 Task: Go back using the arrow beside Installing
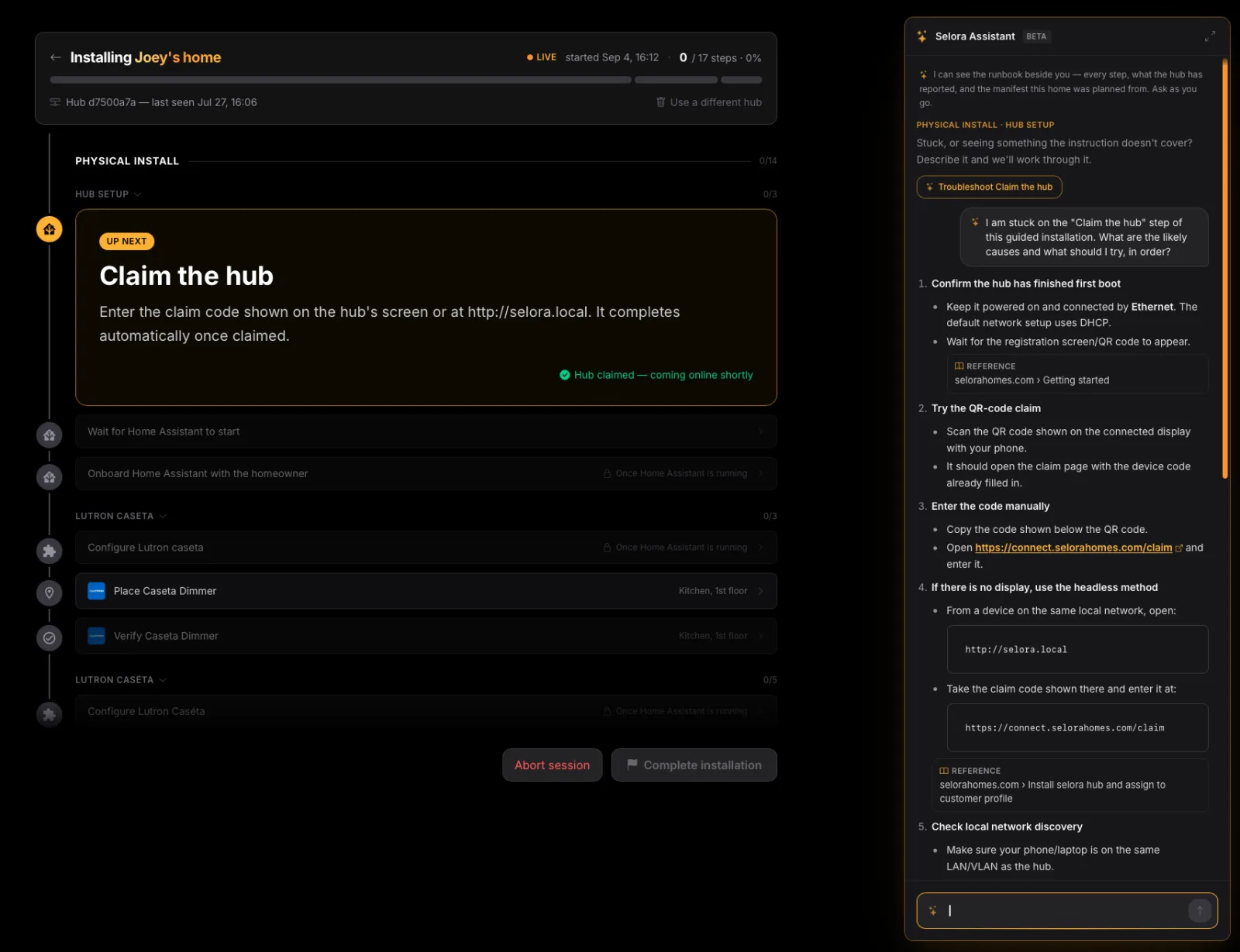tap(55, 57)
